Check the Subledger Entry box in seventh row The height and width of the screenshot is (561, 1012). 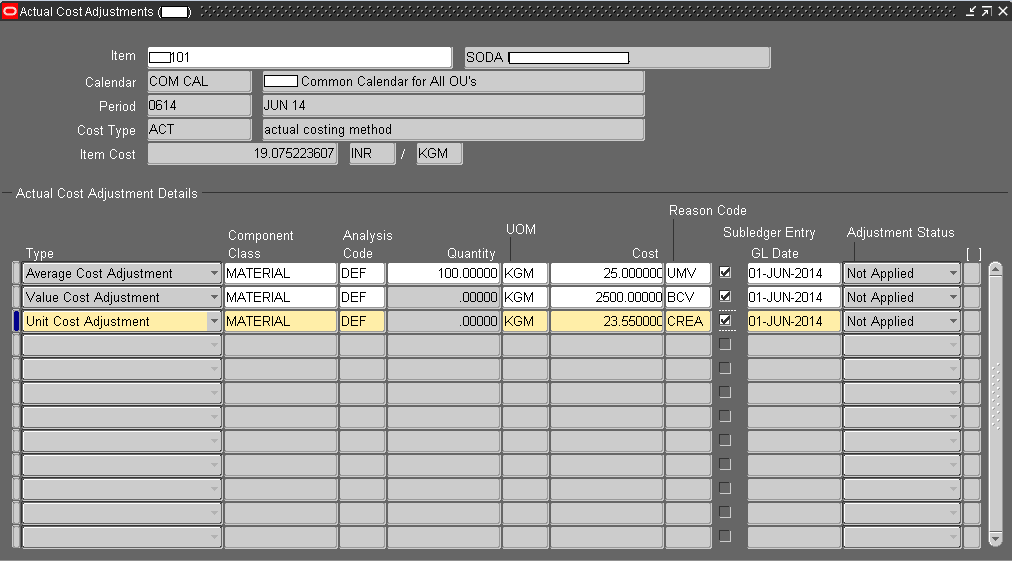click(x=725, y=416)
